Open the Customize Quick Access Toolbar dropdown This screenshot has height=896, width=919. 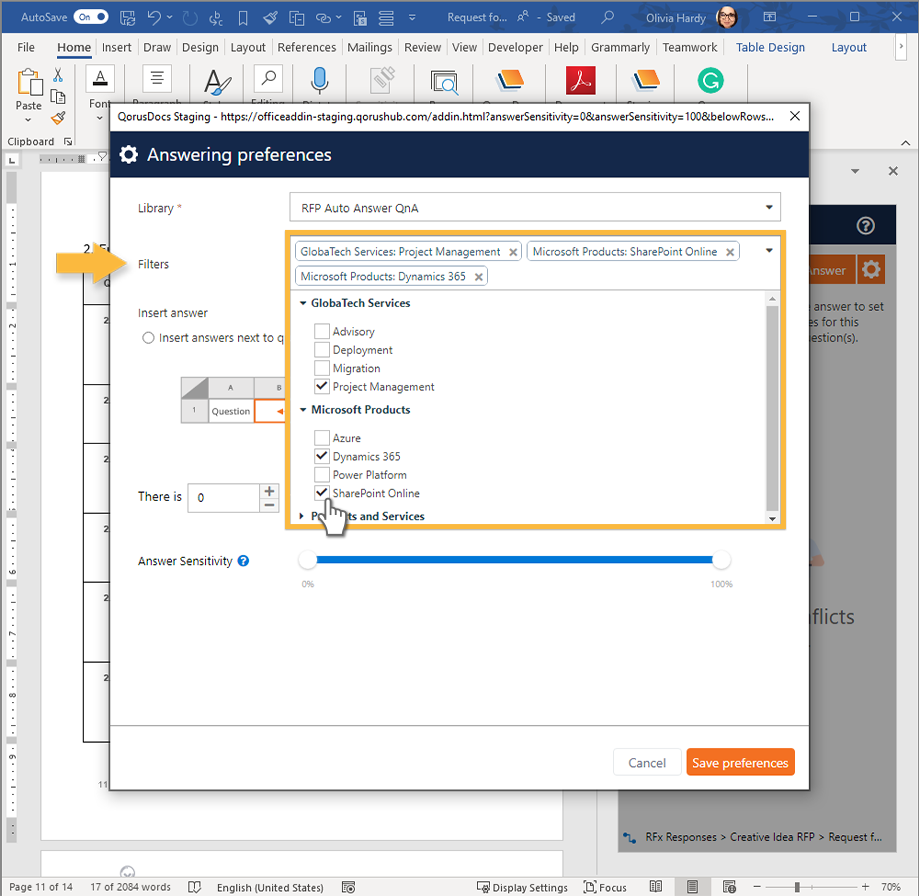(412, 18)
